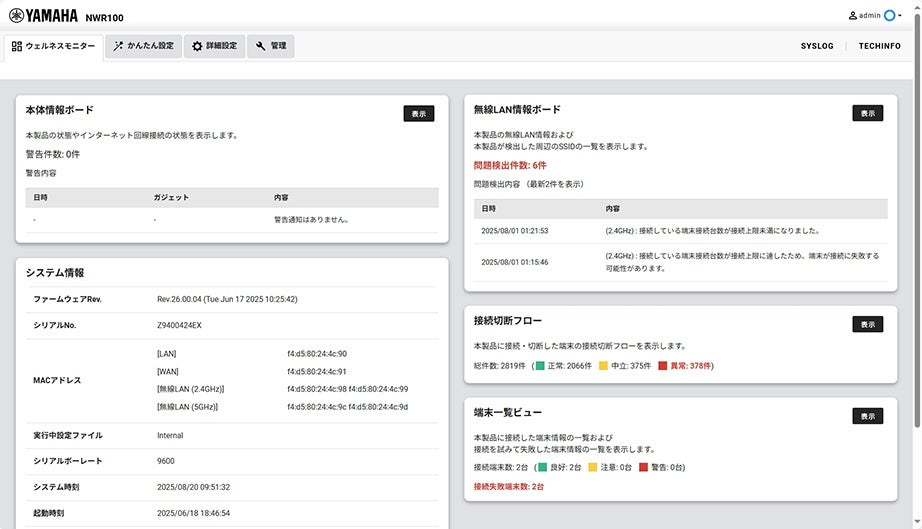Click the red 異常 color indicator
The height and width of the screenshot is (529, 922).
(x=663, y=366)
